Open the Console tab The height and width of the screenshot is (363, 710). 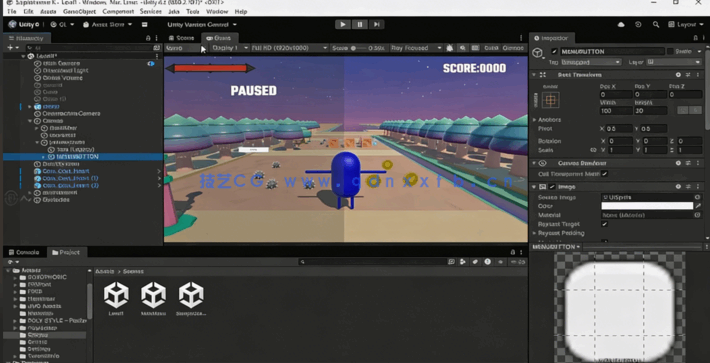pos(24,252)
